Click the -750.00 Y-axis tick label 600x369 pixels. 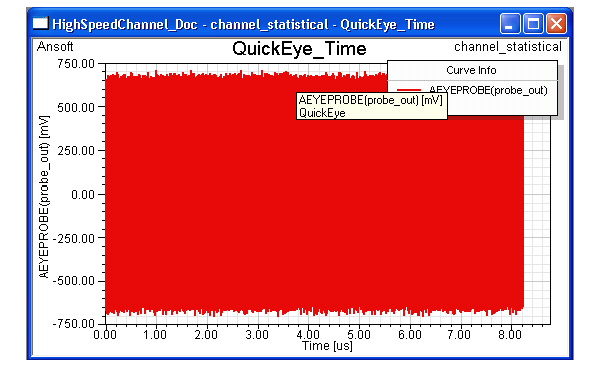(x=73, y=324)
